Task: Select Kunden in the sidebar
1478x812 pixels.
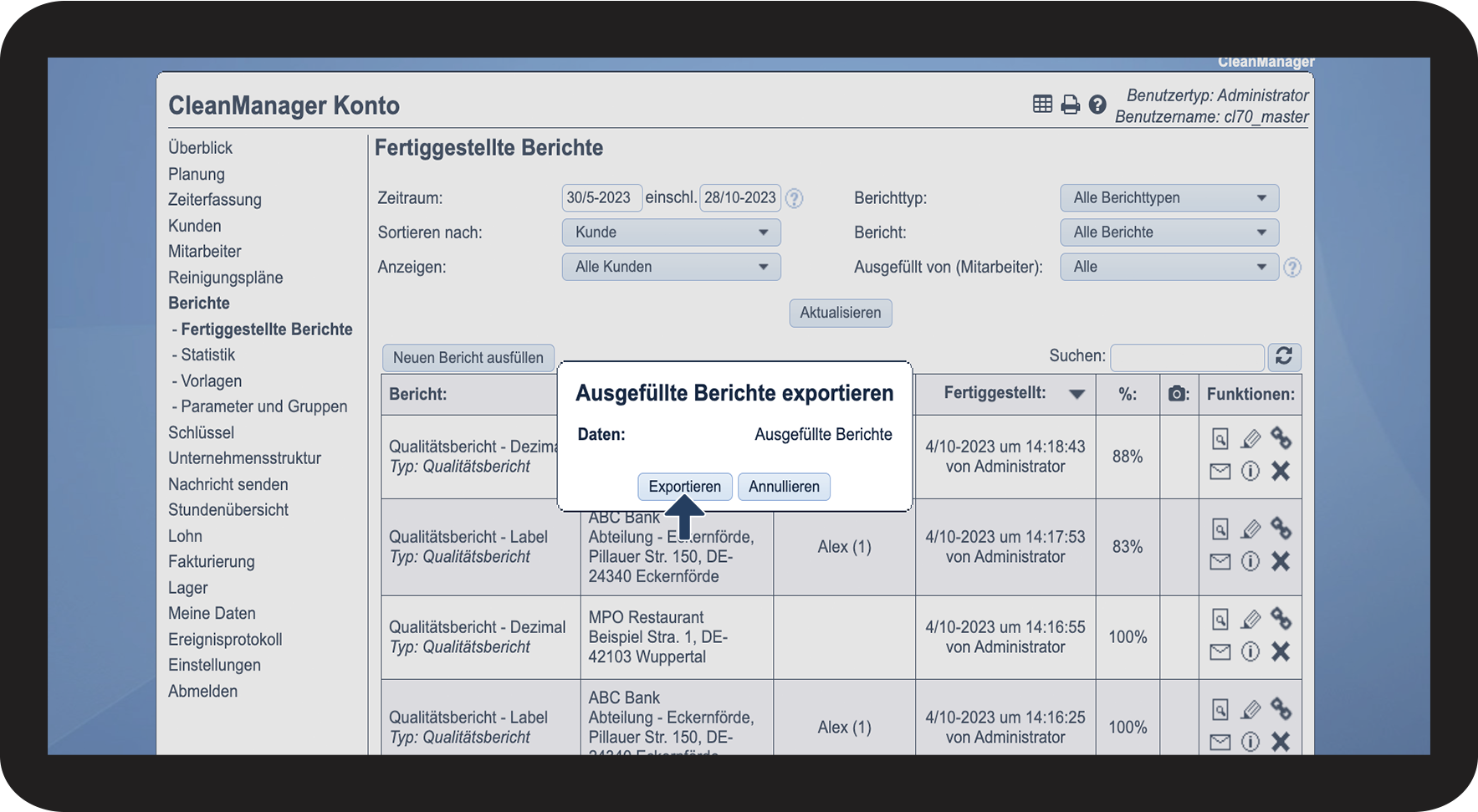Action: click(x=195, y=226)
